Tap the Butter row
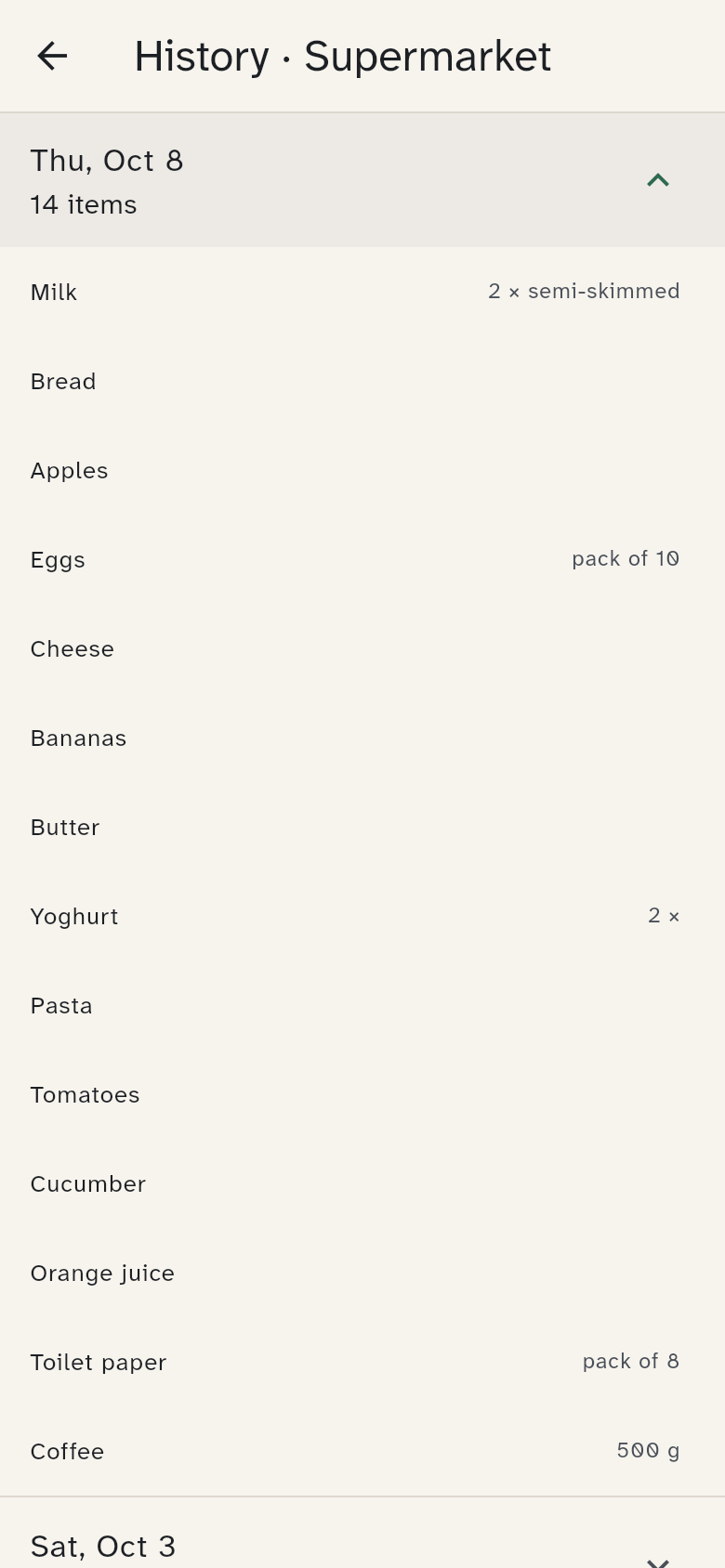Viewport: 725px width, 1568px height. [362, 827]
